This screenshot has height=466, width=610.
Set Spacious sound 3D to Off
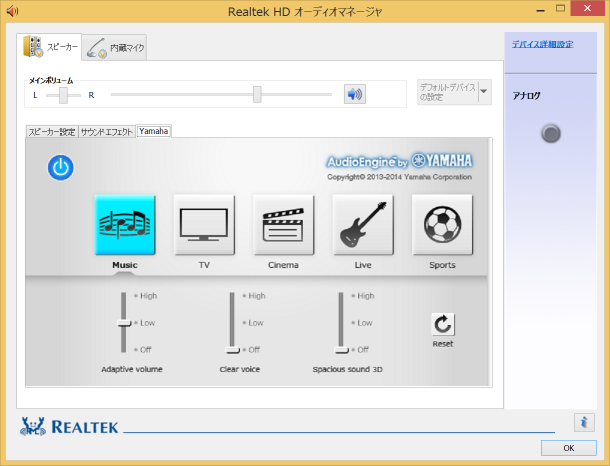[360, 350]
